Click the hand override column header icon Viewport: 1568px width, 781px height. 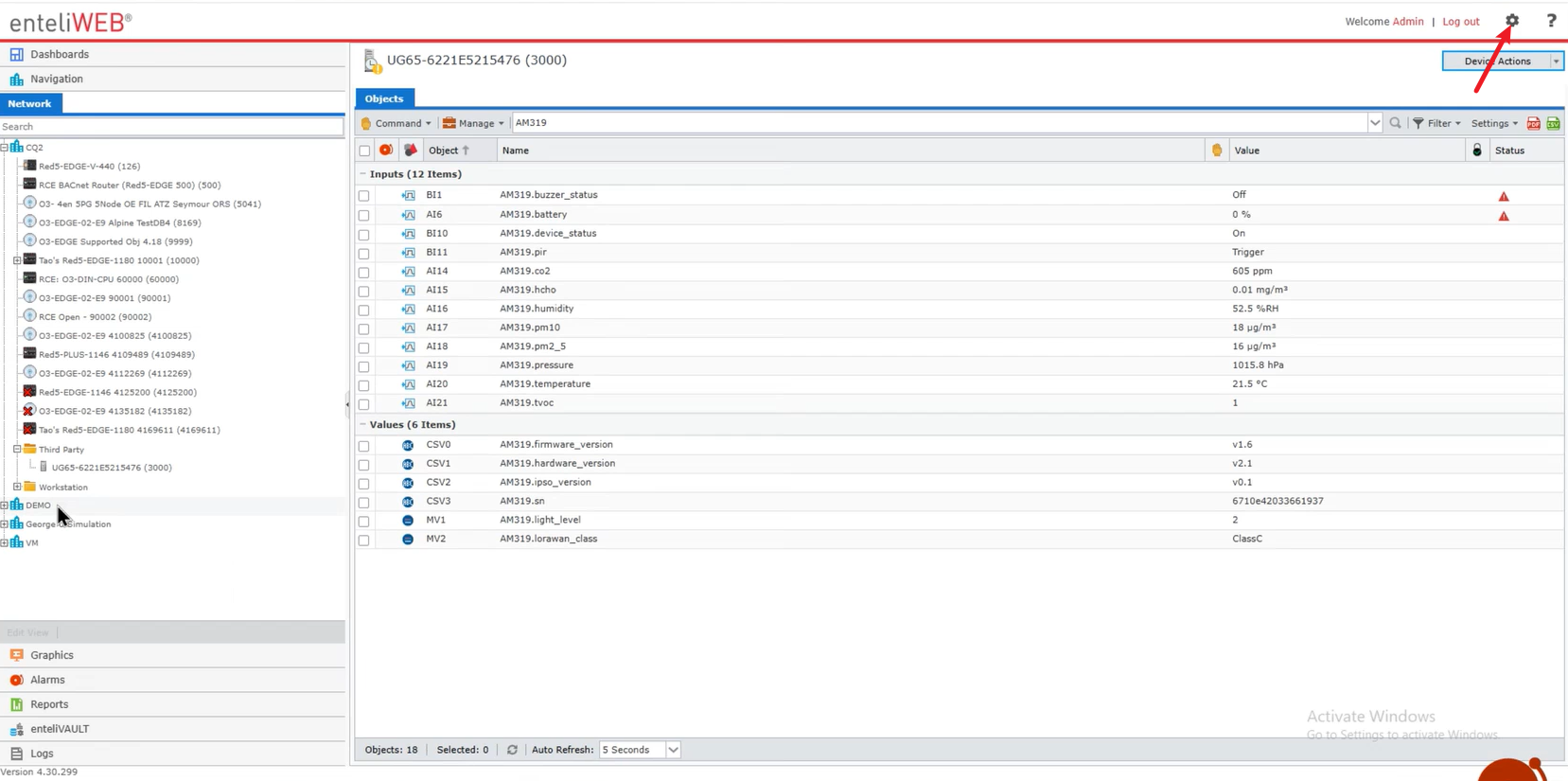[1217, 151]
